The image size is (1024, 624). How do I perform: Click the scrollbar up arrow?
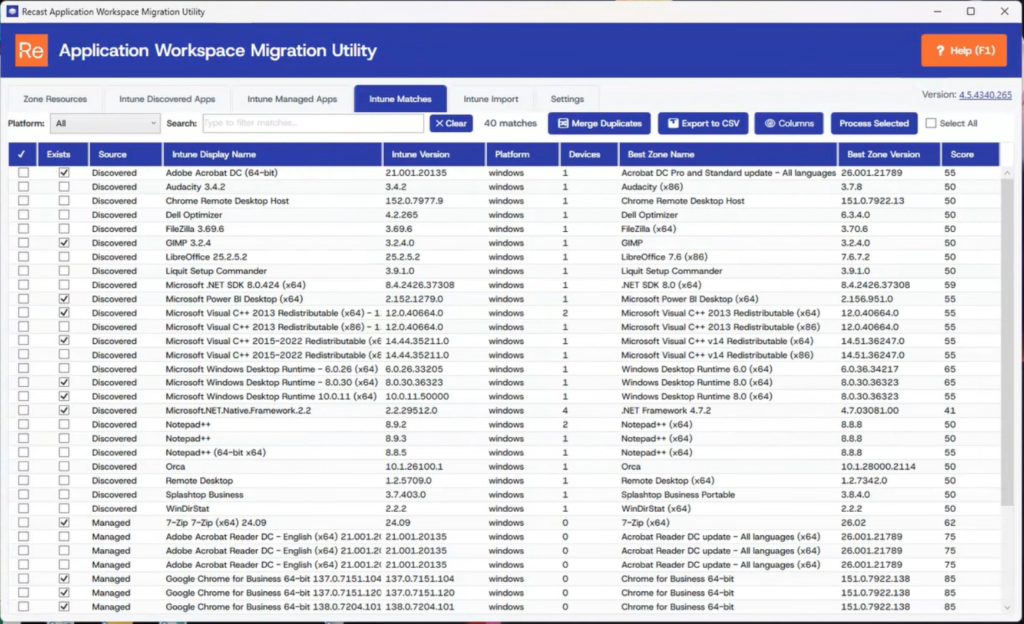point(1006,173)
